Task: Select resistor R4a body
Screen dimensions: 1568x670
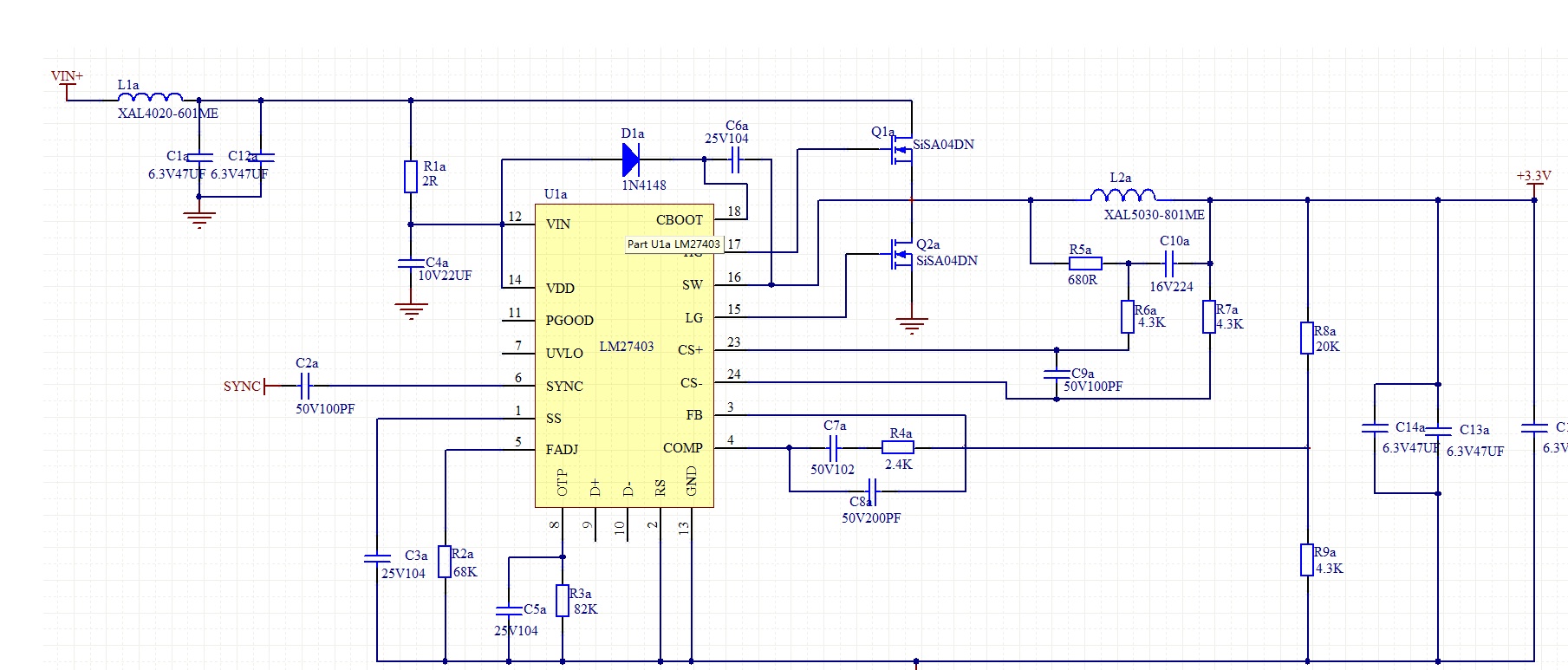Action: (898, 448)
